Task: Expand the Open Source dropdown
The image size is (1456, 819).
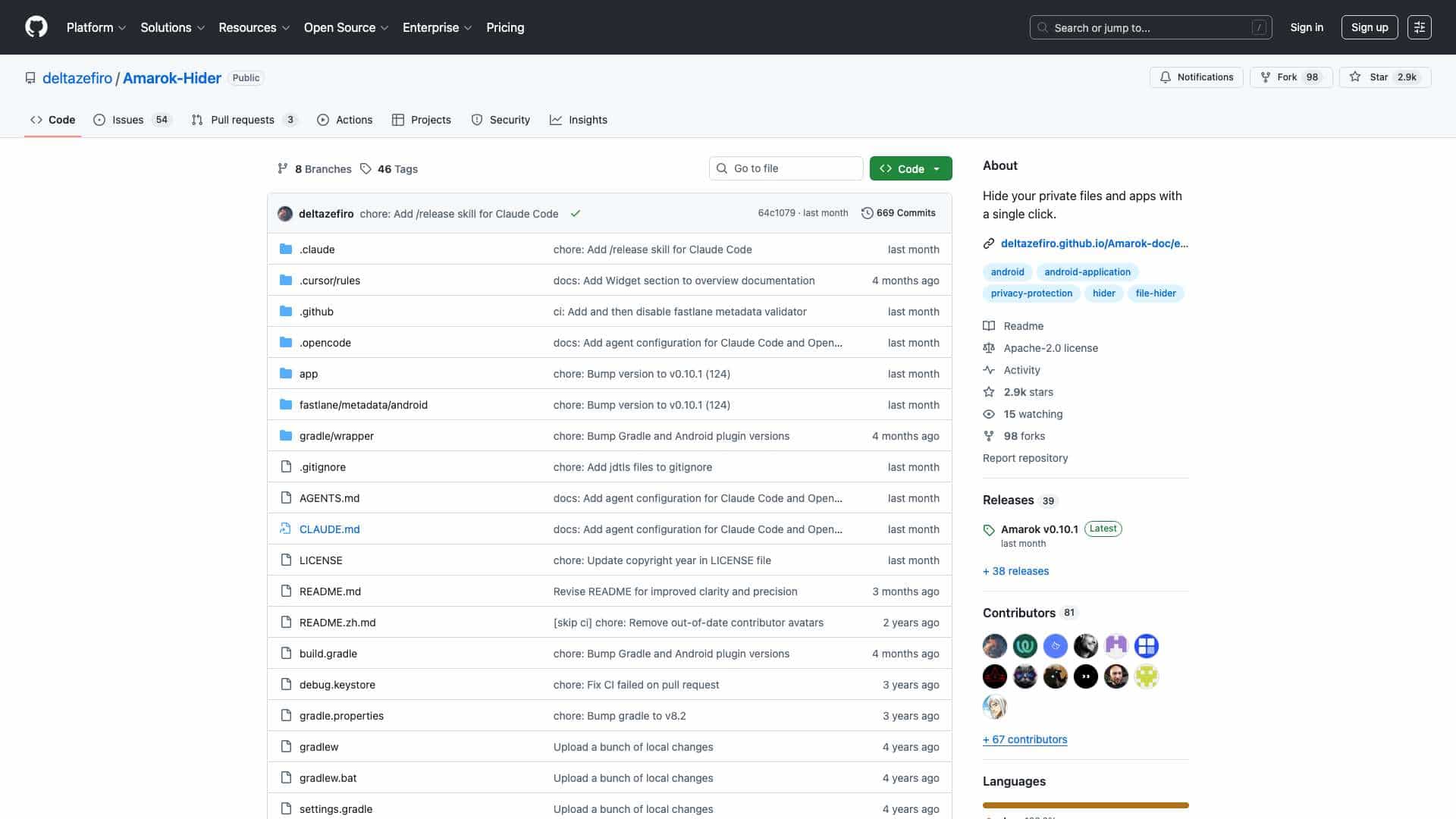Action: 346,27
